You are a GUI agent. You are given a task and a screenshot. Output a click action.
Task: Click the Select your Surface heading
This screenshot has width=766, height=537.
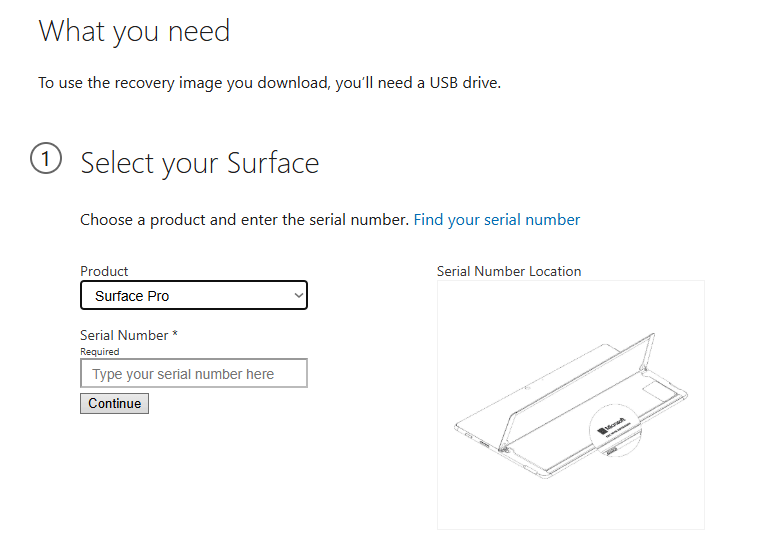[199, 163]
